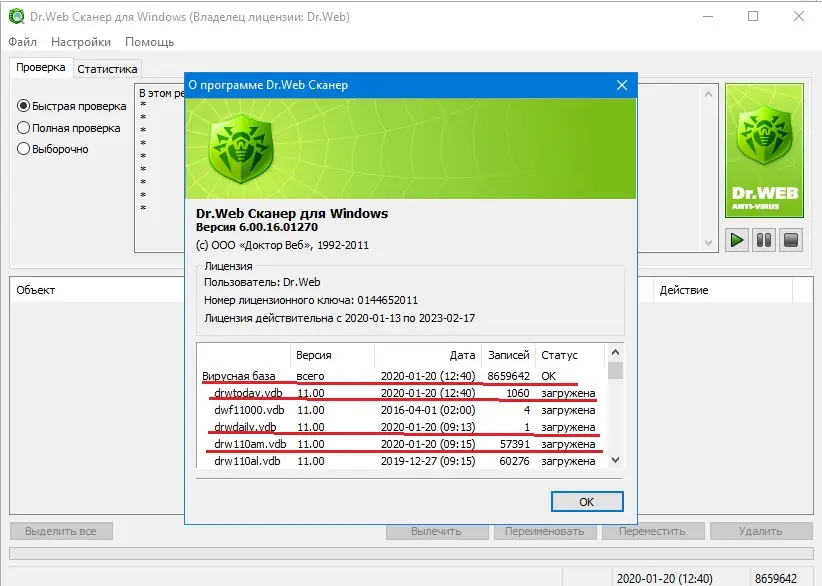Click date 2019-12-27 (09:15) cell
822x586 pixels.
[x=428, y=461]
